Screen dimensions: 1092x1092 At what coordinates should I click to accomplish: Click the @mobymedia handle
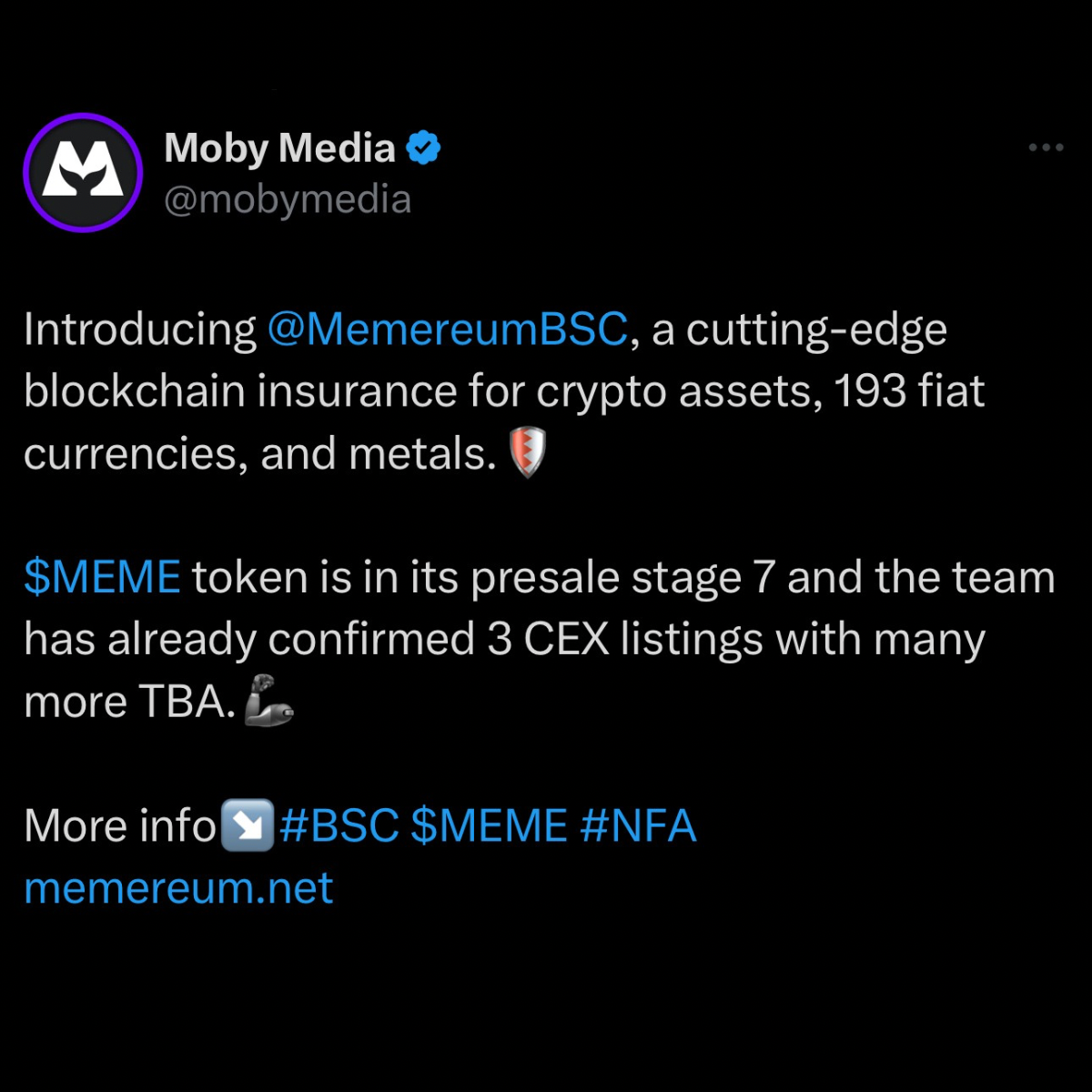(288, 199)
